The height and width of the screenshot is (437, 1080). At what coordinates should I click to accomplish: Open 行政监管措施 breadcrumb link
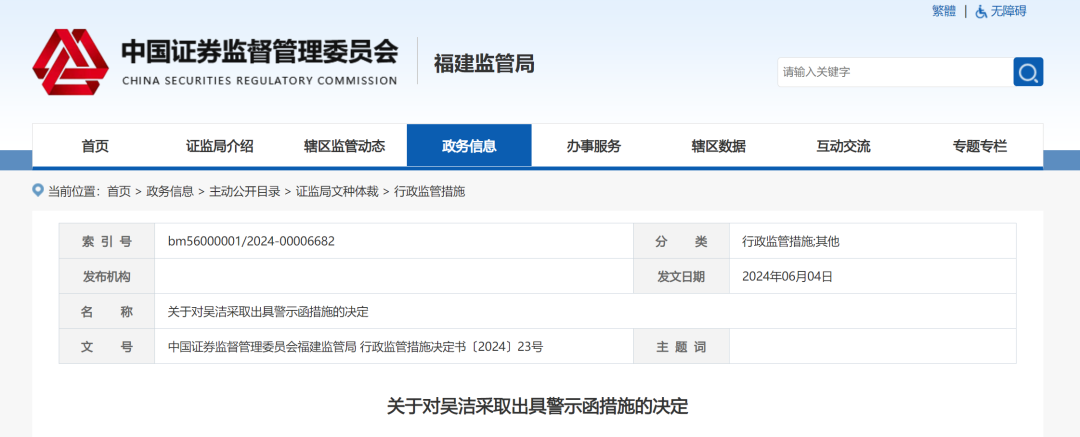(430, 192)
